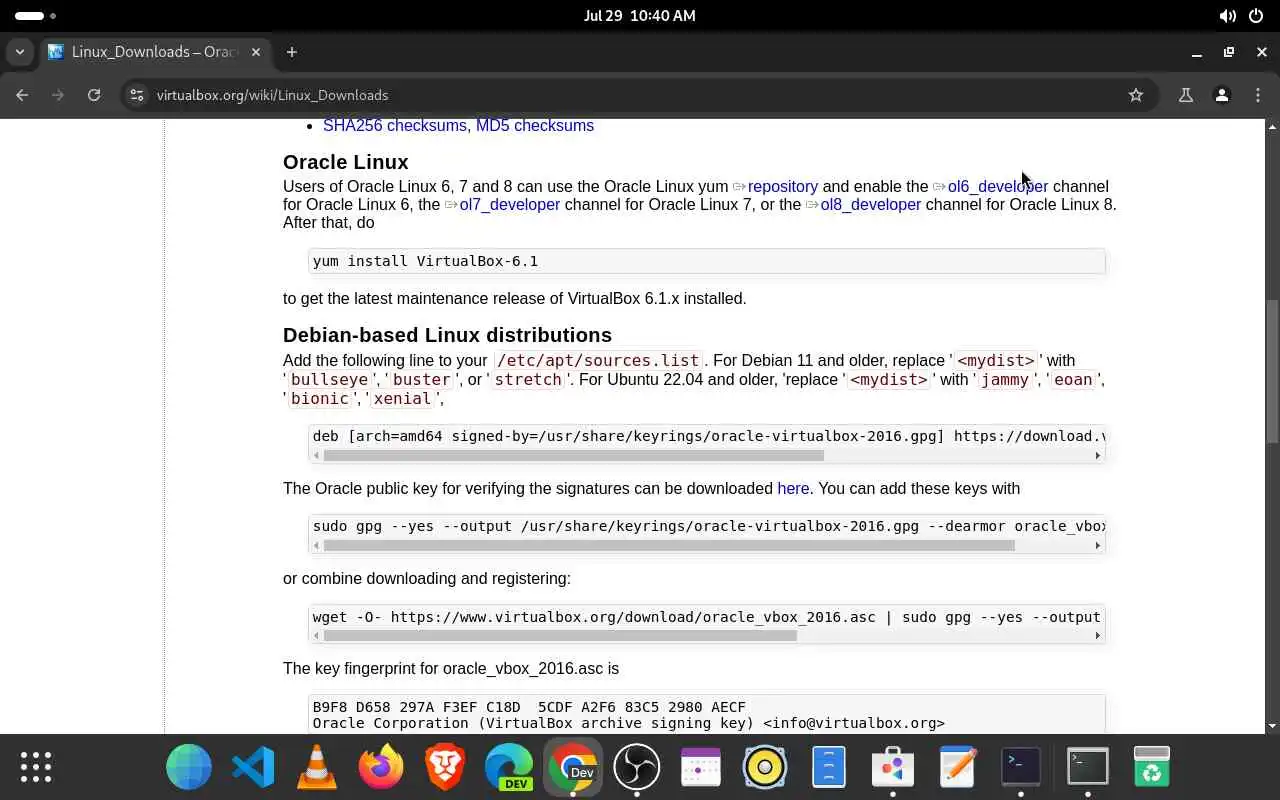Download the Oracle public key via 'here'

pos(793,489)
